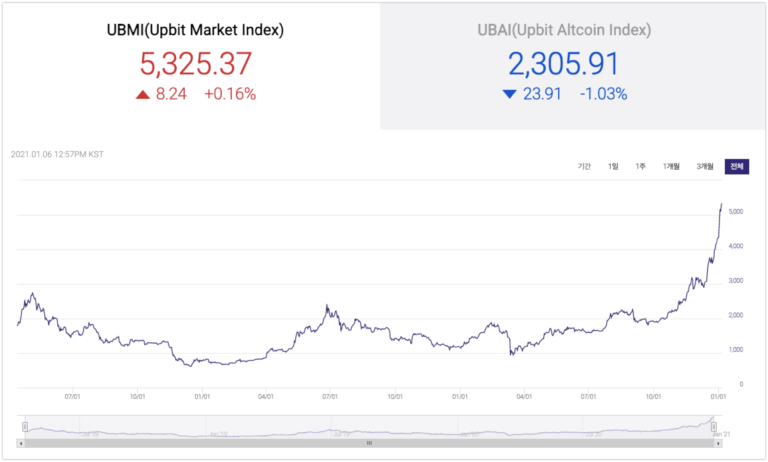This screenshot has height=462, width=768.
Task: Grab the left navigator range handle
Action: click(x=25, y=427)
